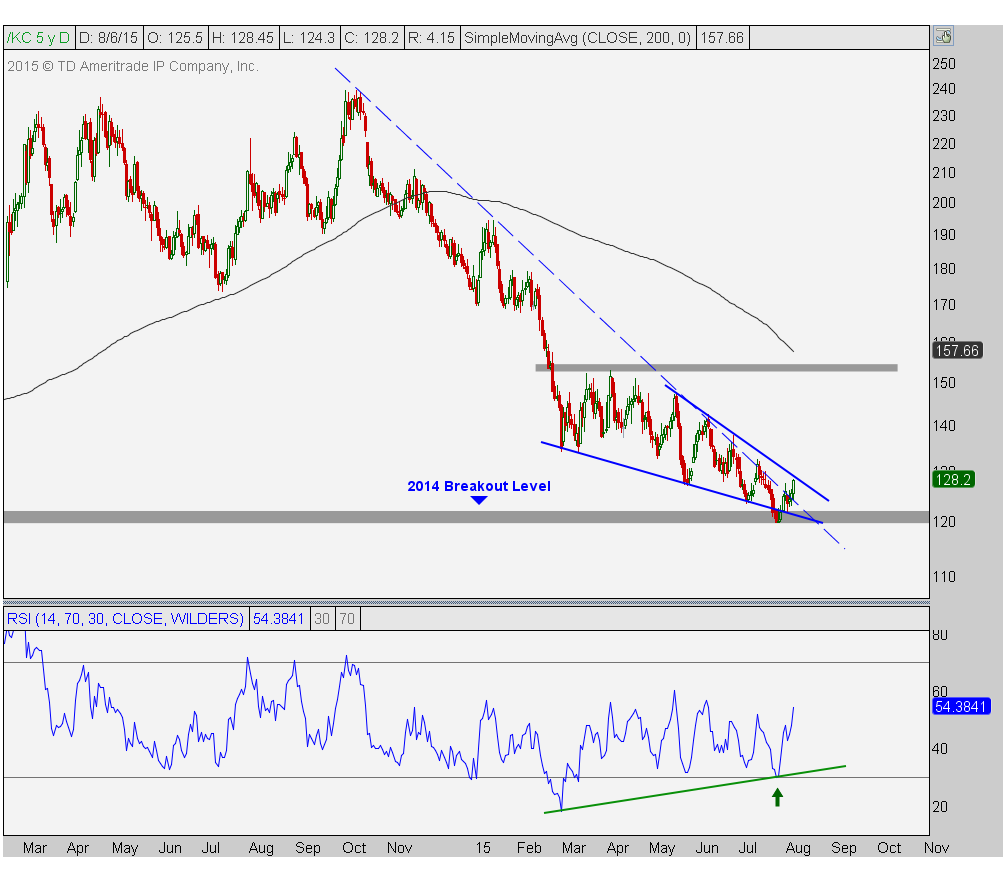Click the high price H: 128.45
Screen dimensions: 1004x882
click(x=243, y=38)
